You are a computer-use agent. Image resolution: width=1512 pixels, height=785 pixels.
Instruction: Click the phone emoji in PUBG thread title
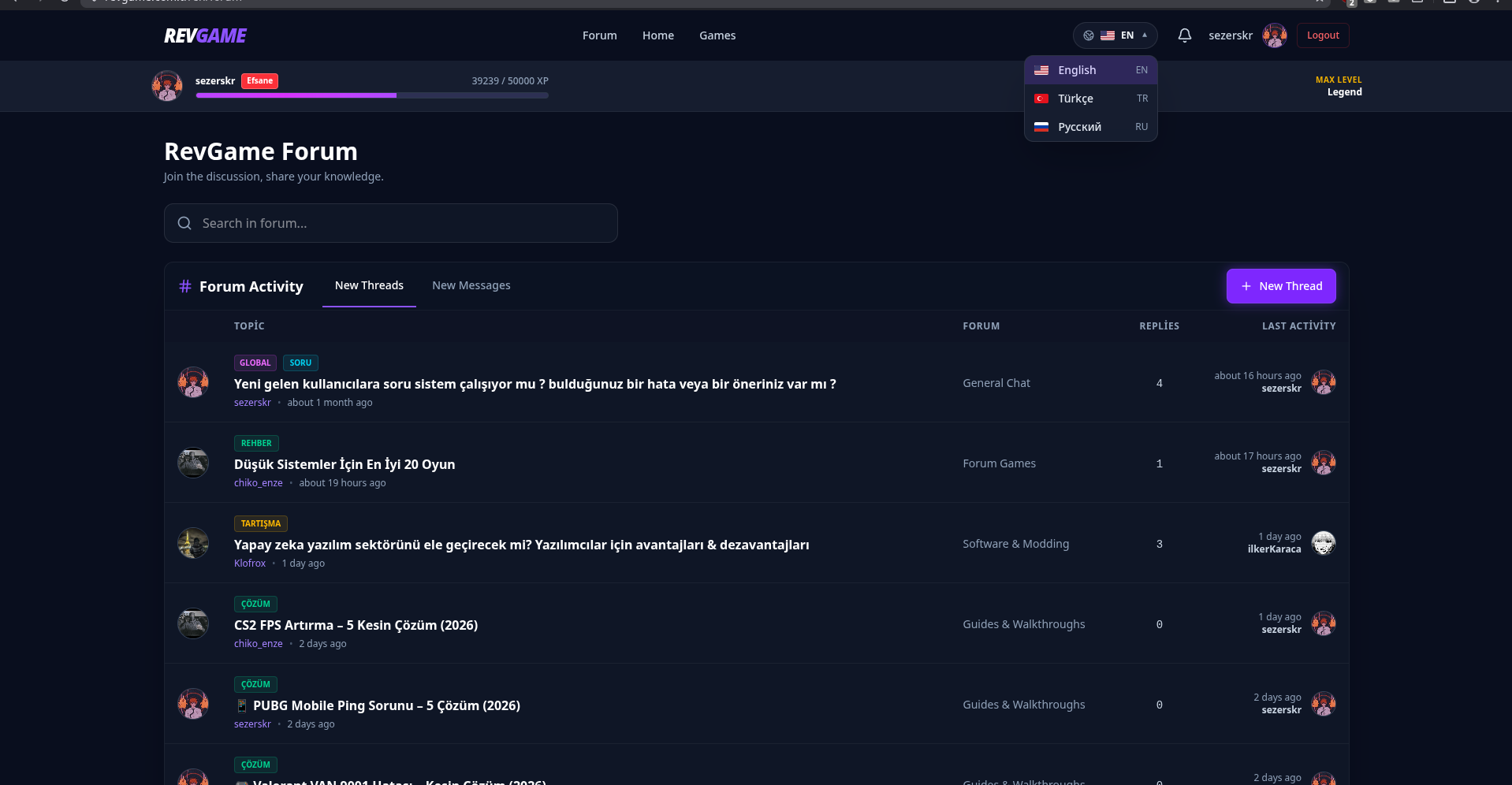[242, 705]
